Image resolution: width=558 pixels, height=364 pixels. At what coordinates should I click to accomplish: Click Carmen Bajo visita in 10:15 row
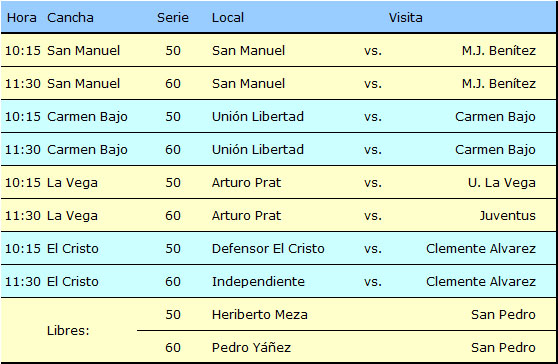[495, 117]
